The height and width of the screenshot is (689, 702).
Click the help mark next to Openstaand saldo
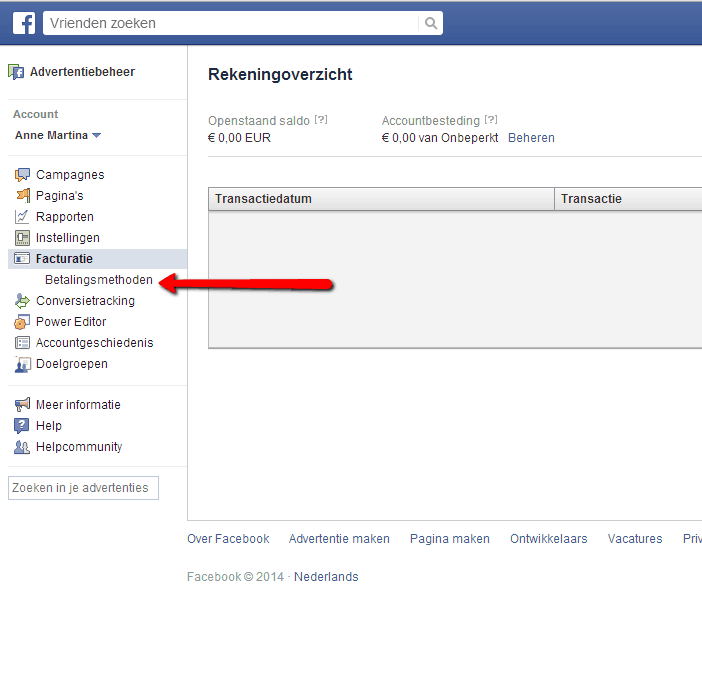point(321,120)
